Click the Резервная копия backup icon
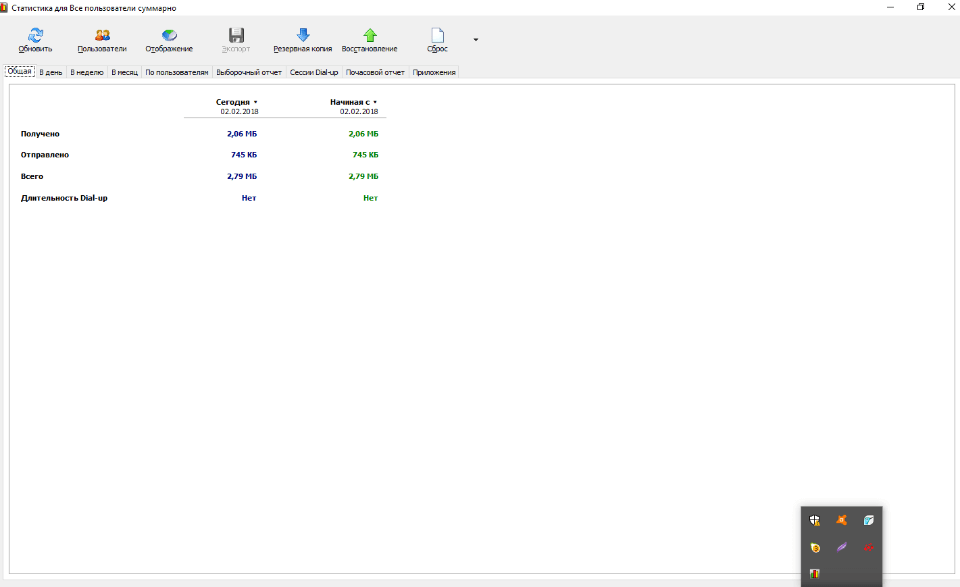 [x=302, y=35]
